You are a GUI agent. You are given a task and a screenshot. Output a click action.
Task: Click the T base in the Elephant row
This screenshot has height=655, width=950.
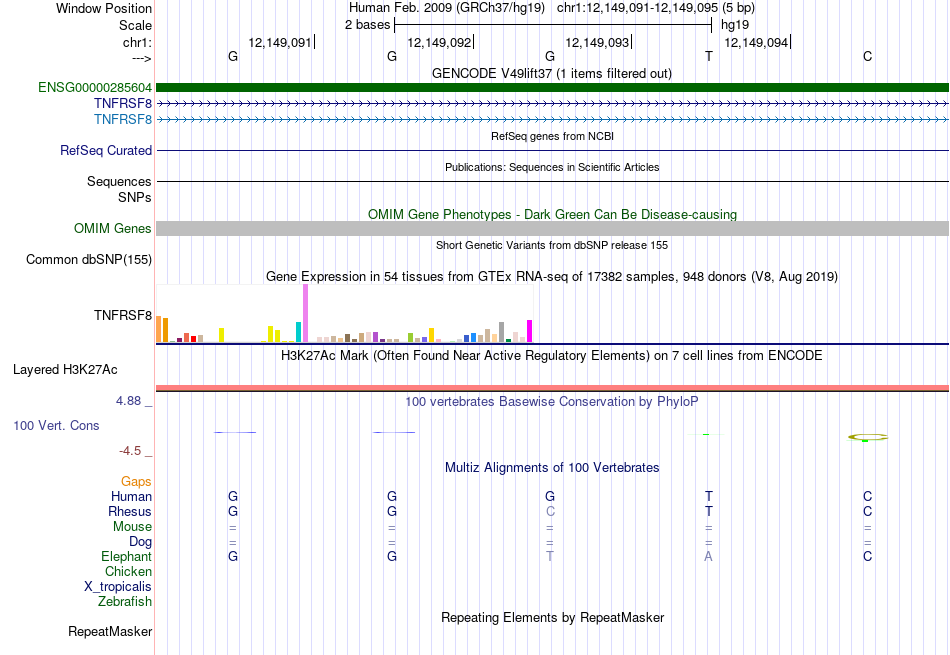pos(550,556)
